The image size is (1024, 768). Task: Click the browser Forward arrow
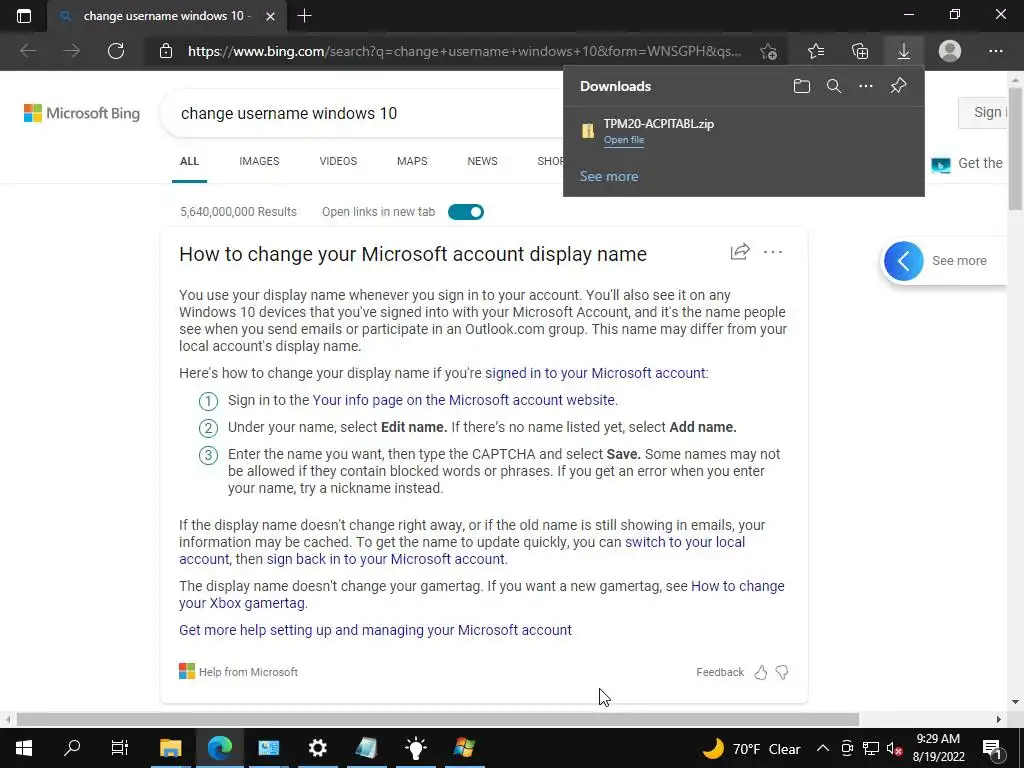pyautogui.click(x=72, y=51)
